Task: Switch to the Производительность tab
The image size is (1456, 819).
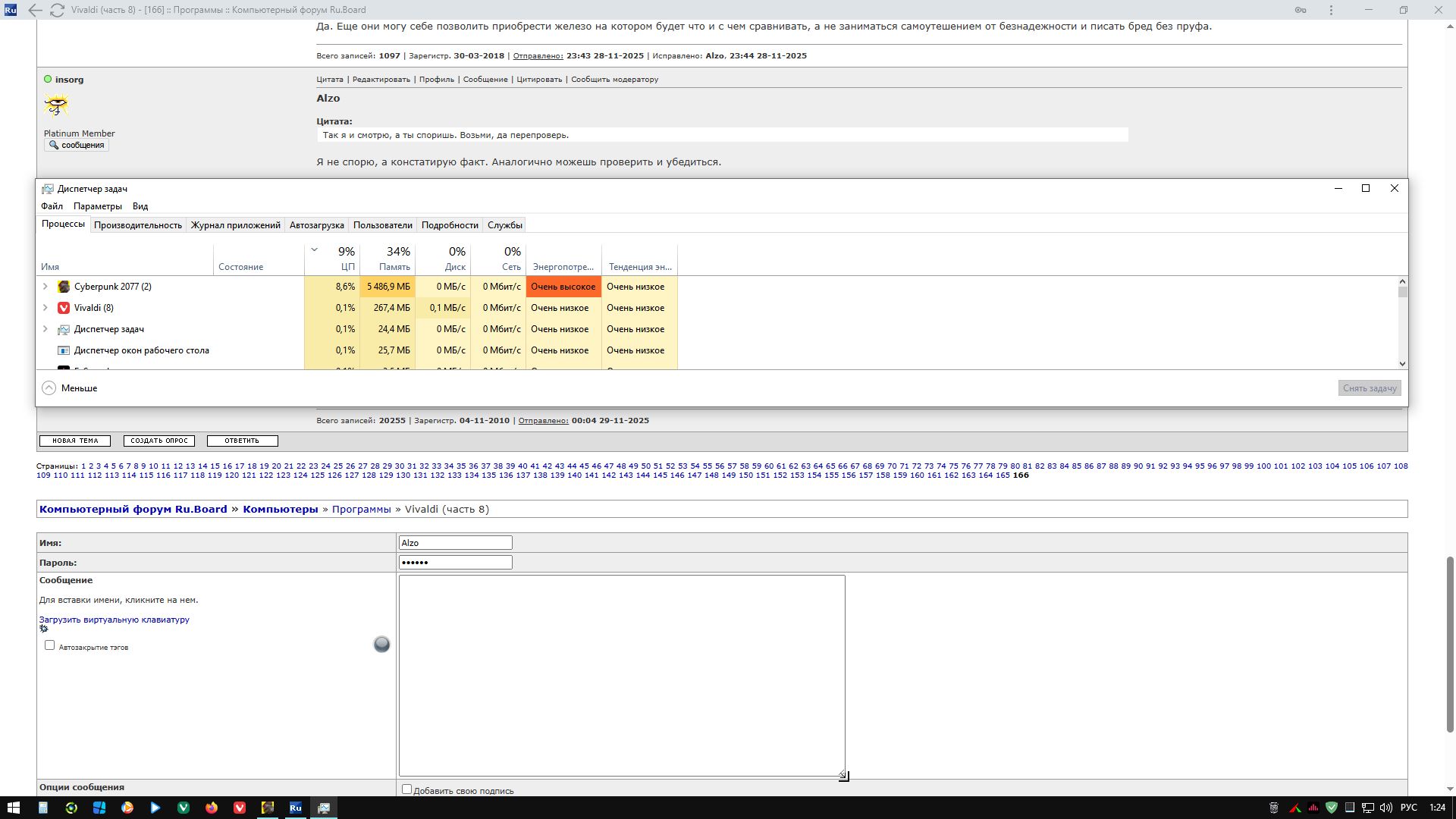Action: 137,225
